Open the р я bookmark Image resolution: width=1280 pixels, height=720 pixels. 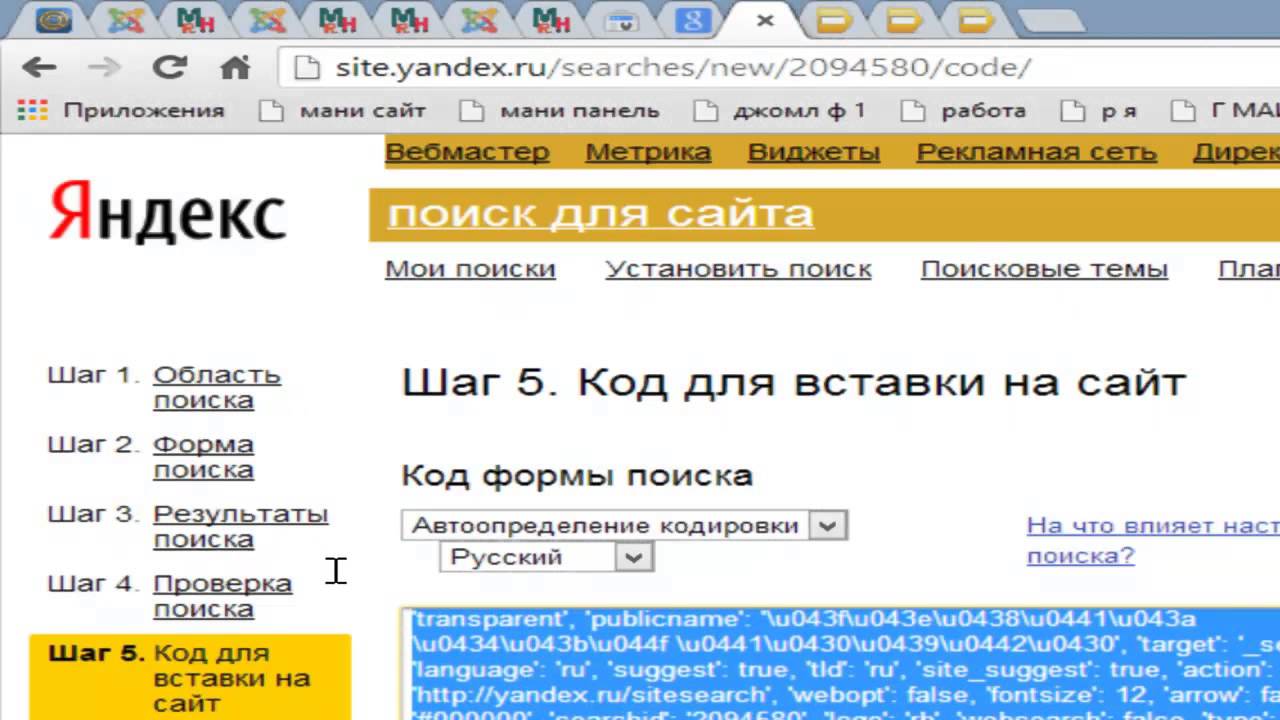[1099, 110]
